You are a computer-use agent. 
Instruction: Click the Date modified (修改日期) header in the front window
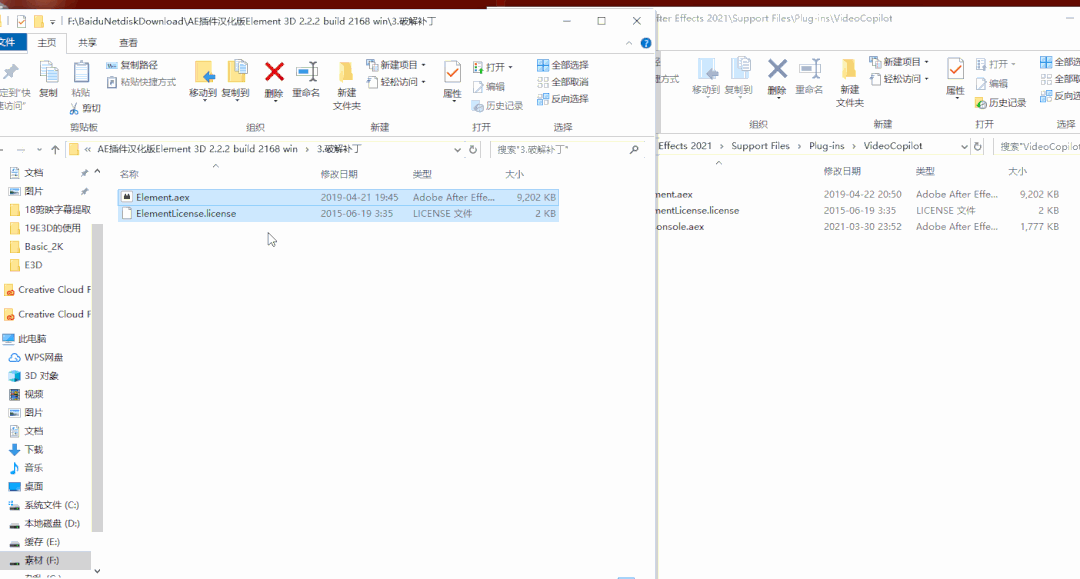coord(339,174)
